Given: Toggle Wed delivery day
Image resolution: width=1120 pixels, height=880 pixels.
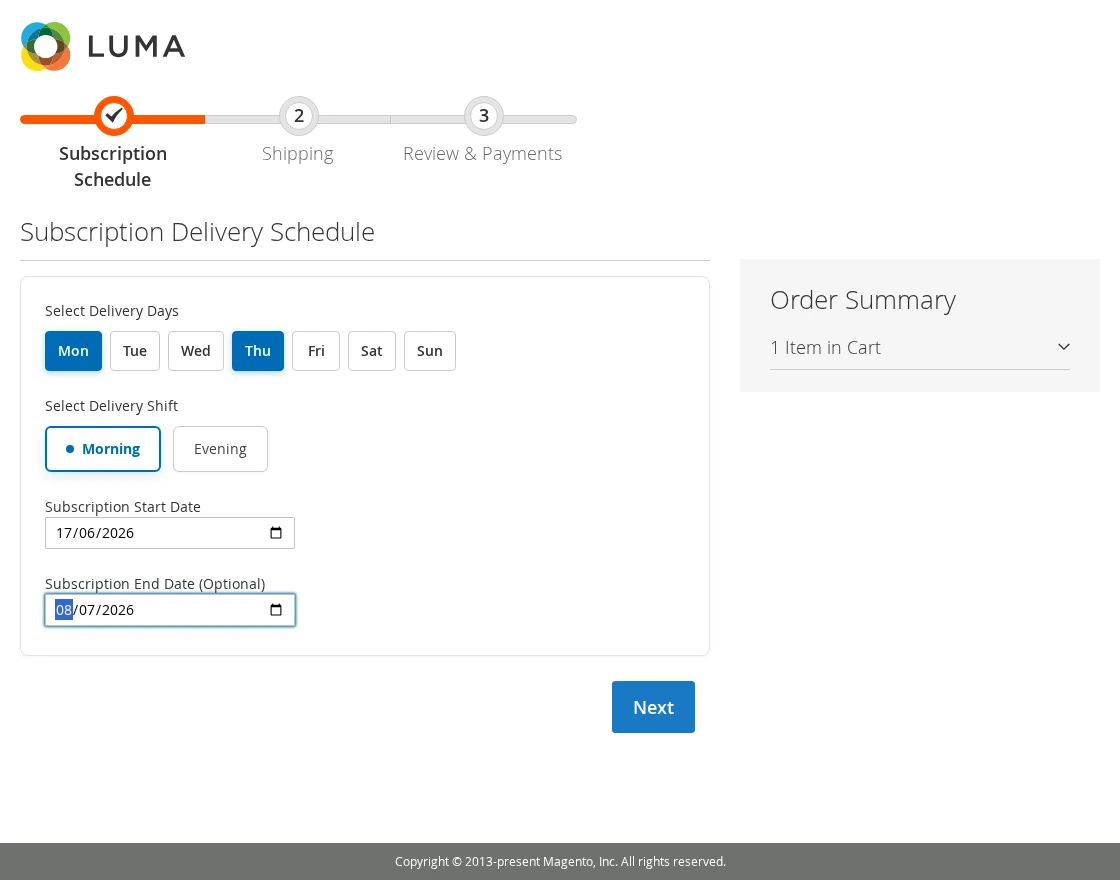Looking at the screenshot, I should point(196,351).
